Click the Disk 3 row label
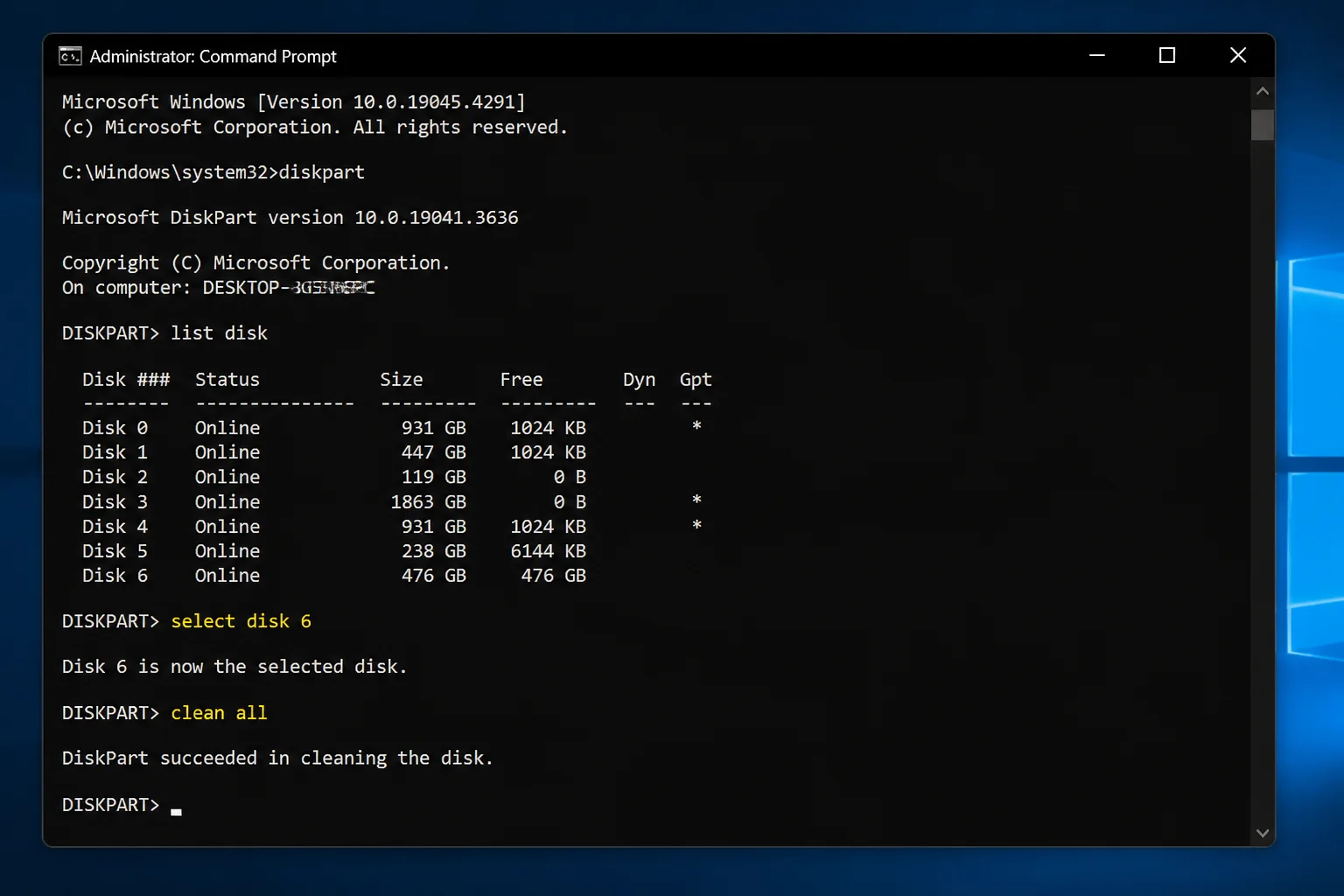Viewport: 1344px width, 896px height. 115,502
